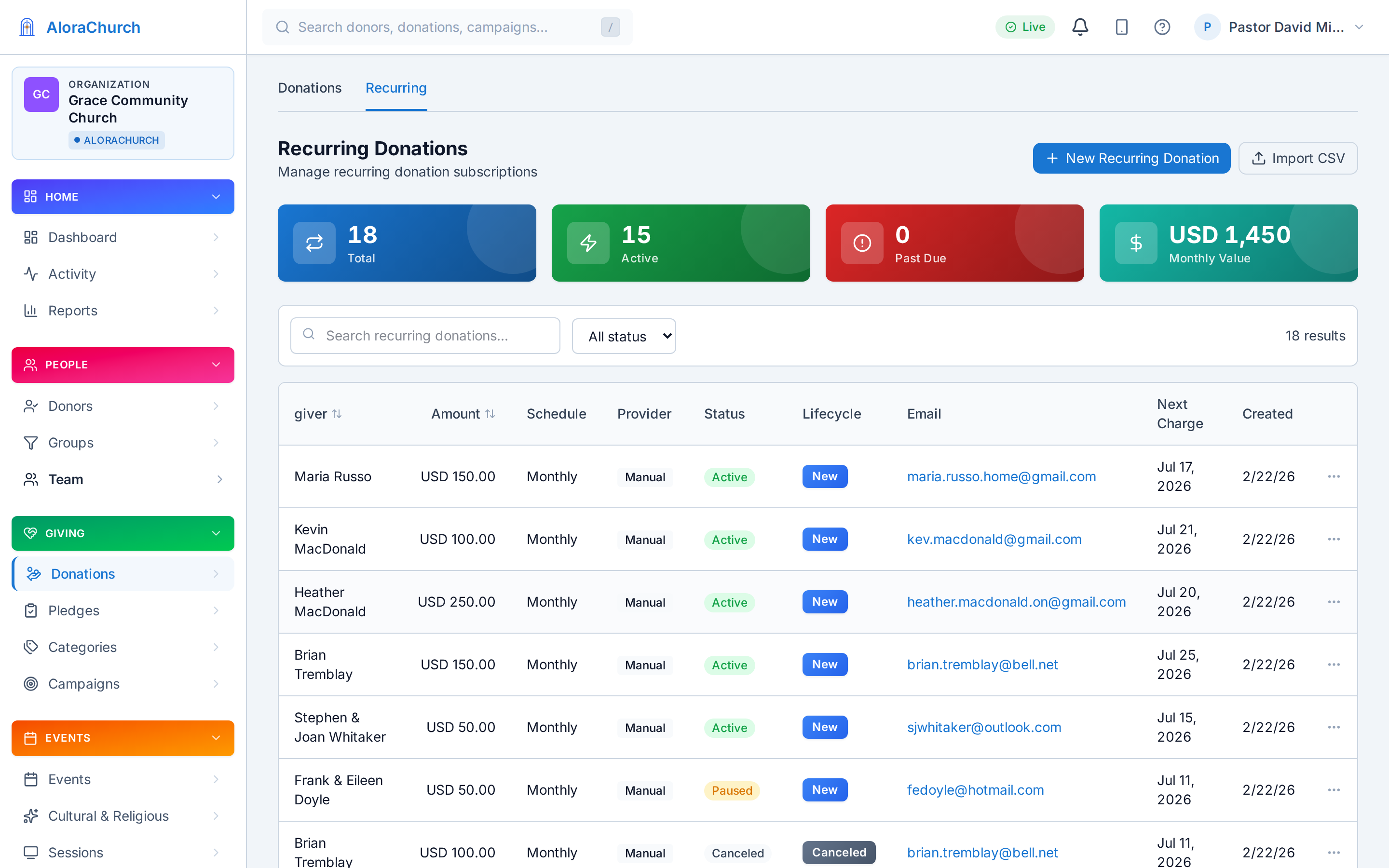Click the USD 250.00 amount cell
The height and width of the screenshot is (868, 1389).
pos(456,602)
